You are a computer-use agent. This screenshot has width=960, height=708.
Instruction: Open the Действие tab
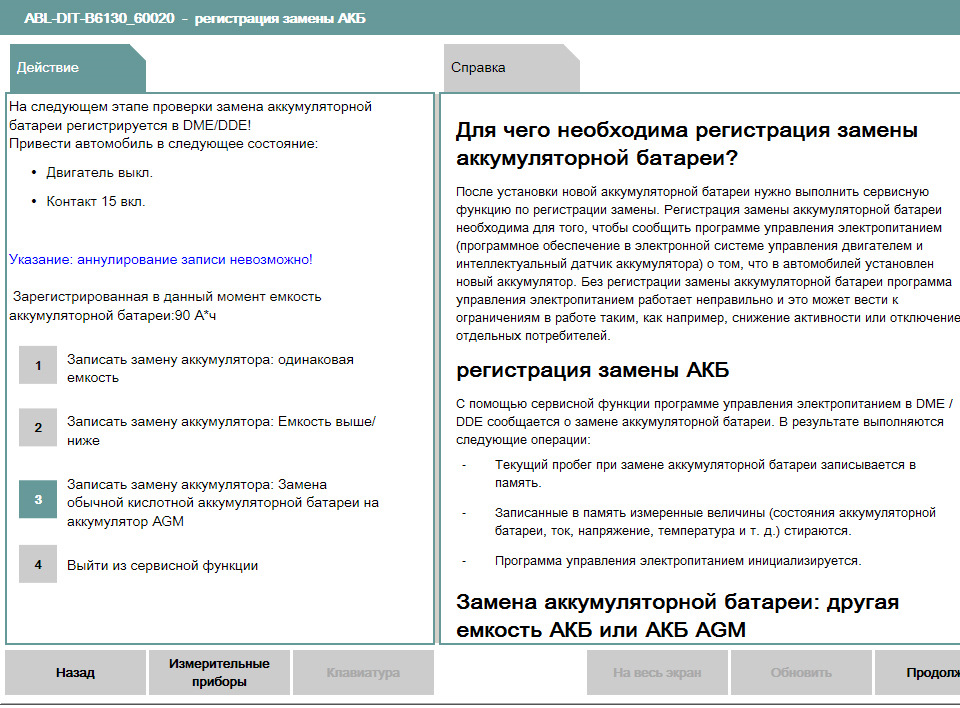78,68
